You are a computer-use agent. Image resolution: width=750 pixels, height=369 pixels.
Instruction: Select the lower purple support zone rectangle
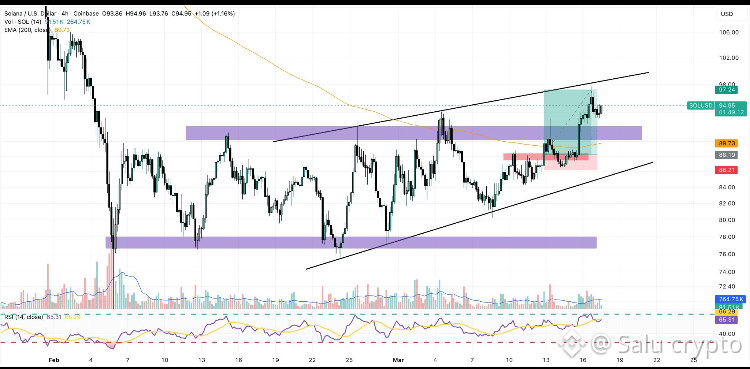pos(351,242)
